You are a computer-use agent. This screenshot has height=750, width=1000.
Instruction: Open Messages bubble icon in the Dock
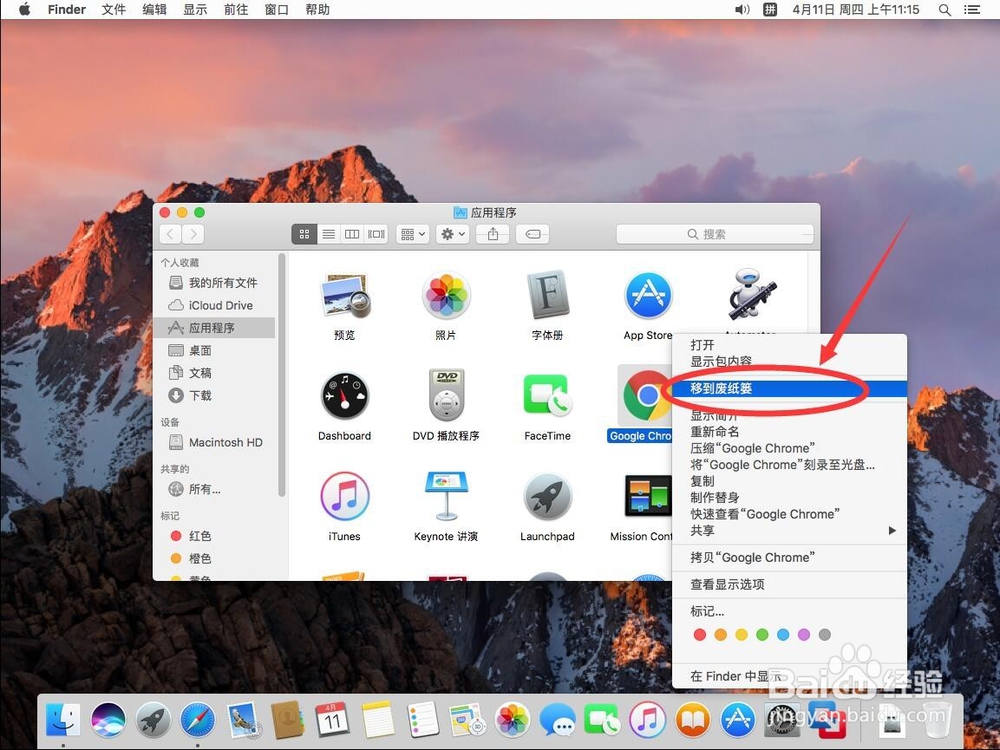point(557,720)
